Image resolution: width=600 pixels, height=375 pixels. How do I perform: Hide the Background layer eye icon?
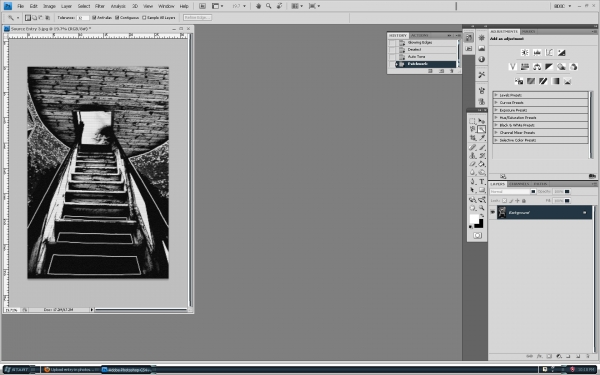click(x=493, y=212)
